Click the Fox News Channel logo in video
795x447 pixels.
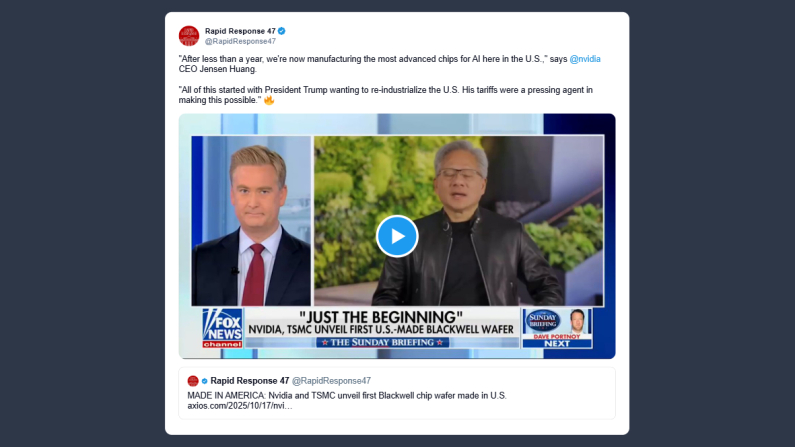click(222, 328)
